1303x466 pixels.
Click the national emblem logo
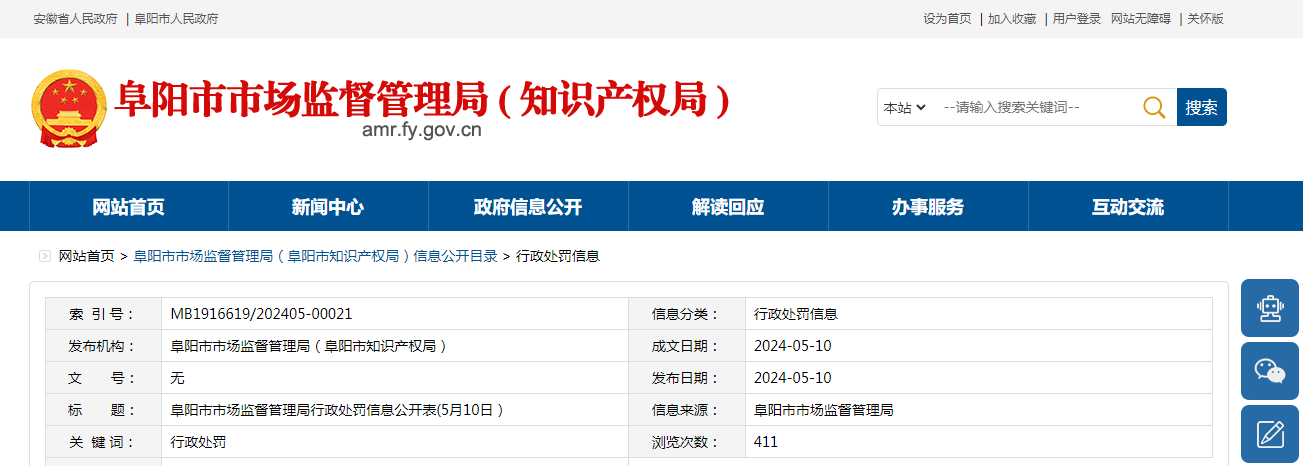click(69, 107)
